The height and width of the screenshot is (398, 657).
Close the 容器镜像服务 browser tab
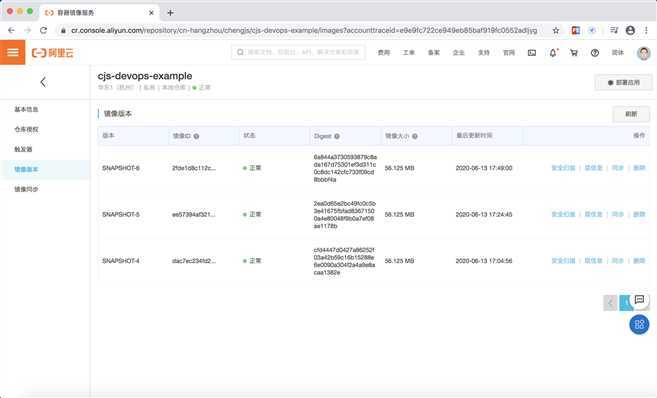click(151, 13)
